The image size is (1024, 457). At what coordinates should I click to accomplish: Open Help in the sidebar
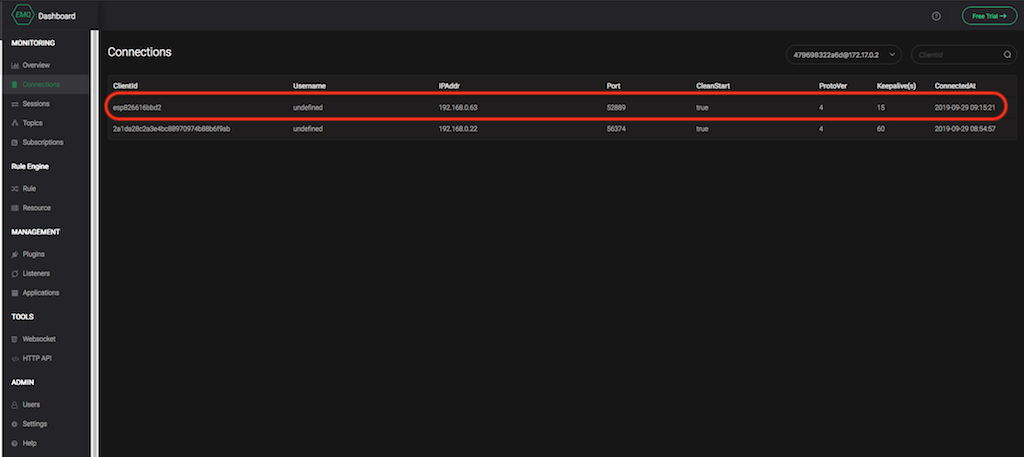(29, 443)
